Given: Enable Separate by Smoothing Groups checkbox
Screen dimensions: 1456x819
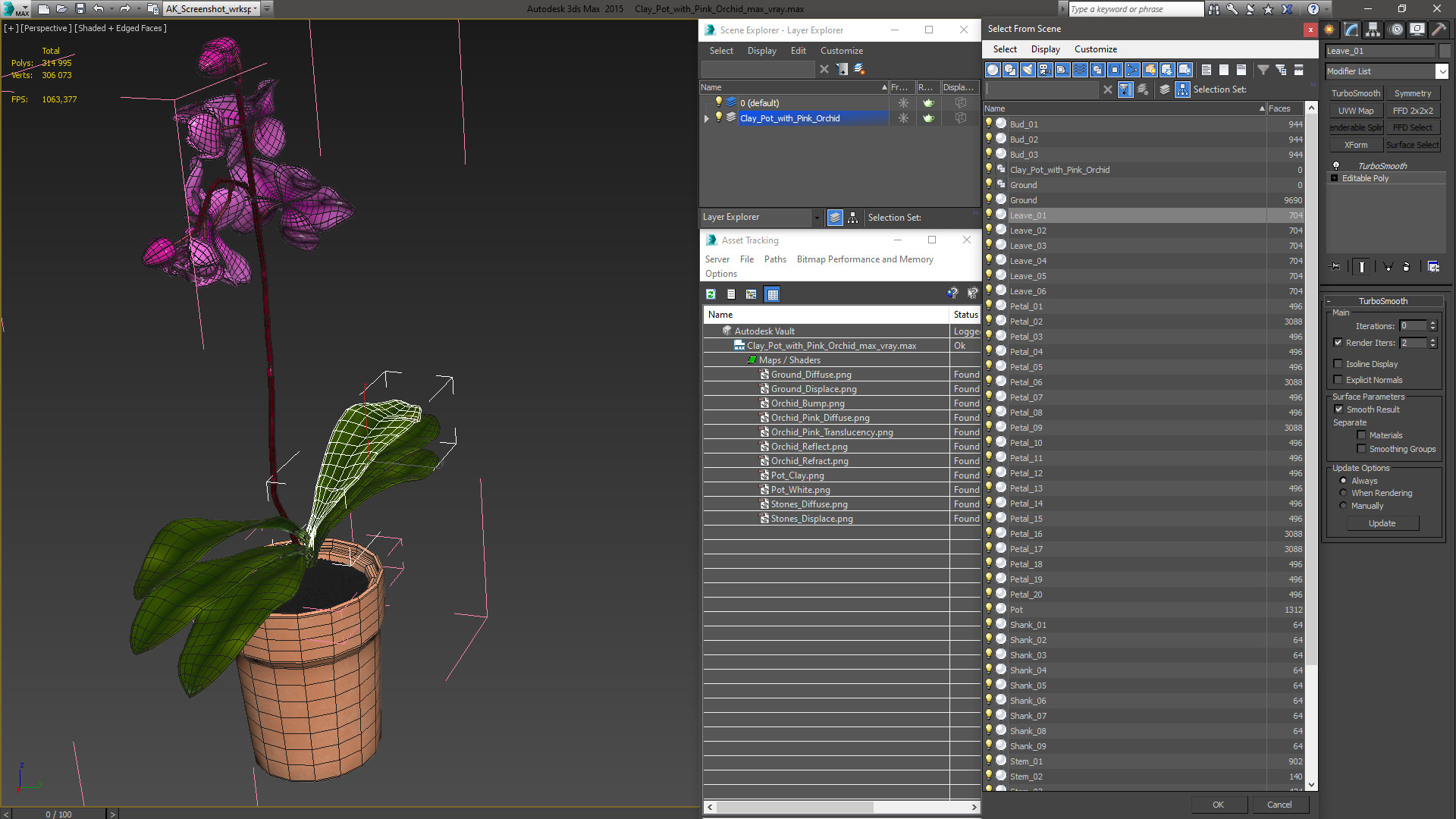Looking at the screenshot, I should click(x=1361, y=449).
